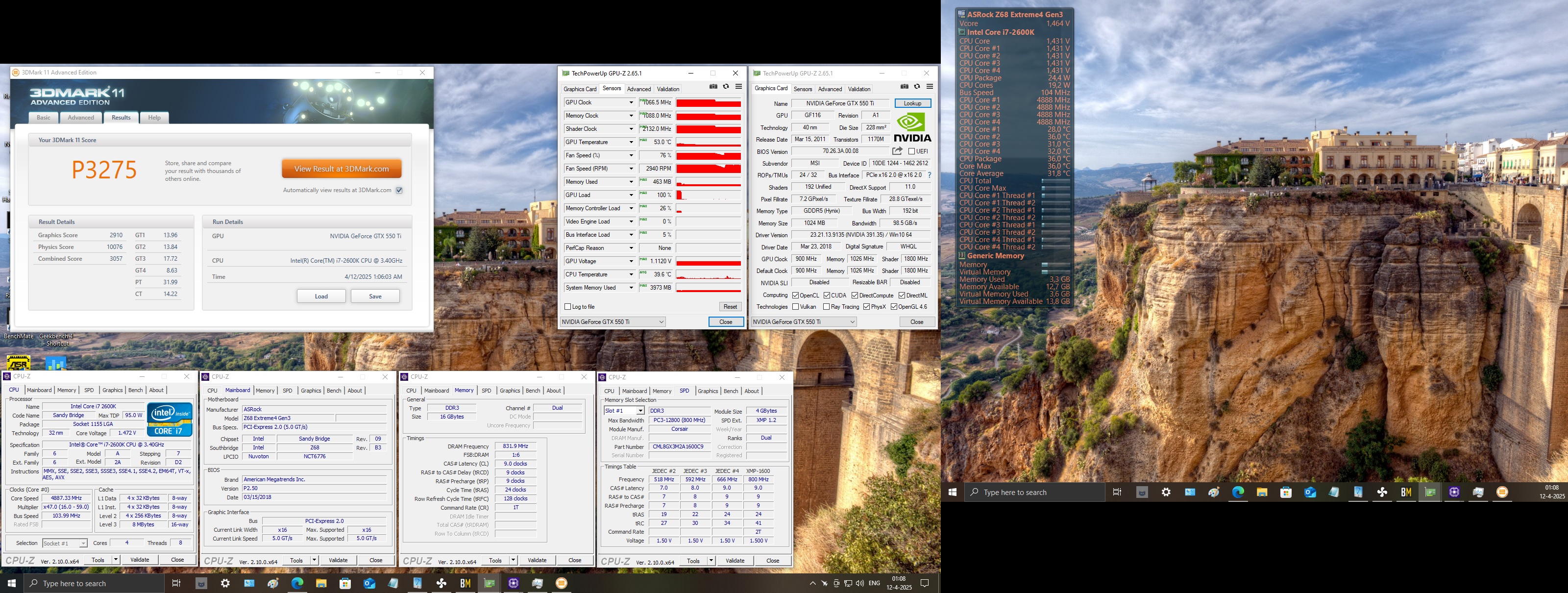Click ASRock Z68 Extreme4 Gen3 gadget header
The image size is (1568, 593).
pos(1015,14)
